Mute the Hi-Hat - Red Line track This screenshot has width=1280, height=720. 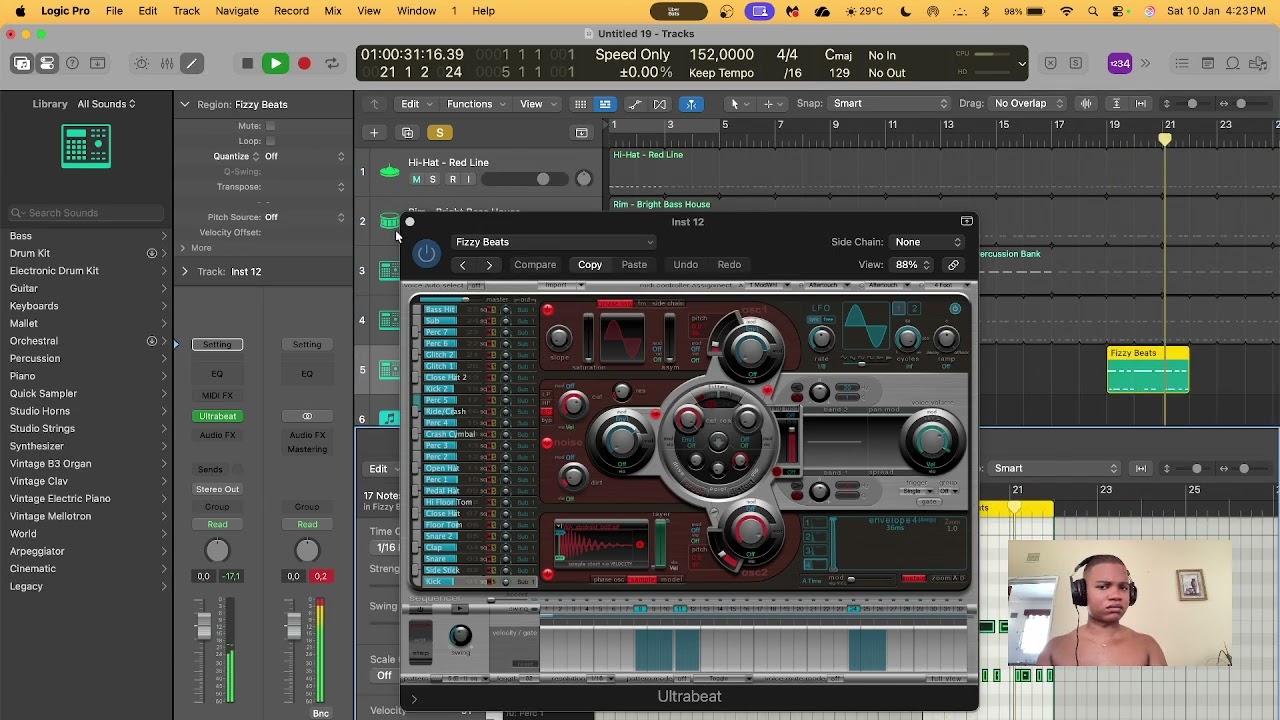point(416,179)
